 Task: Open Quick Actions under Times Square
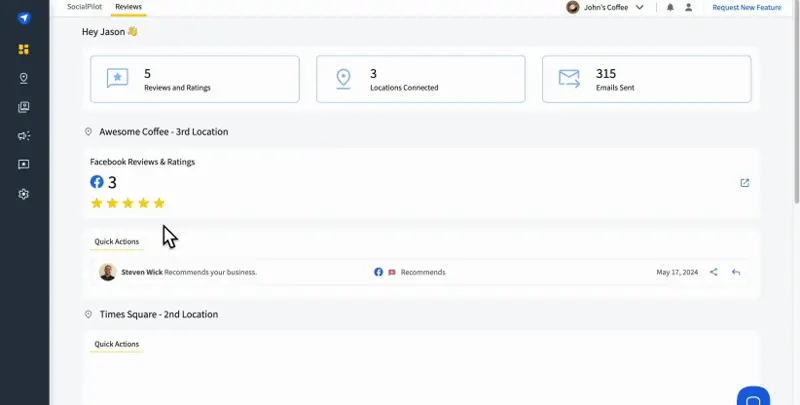tap(117, 344)
